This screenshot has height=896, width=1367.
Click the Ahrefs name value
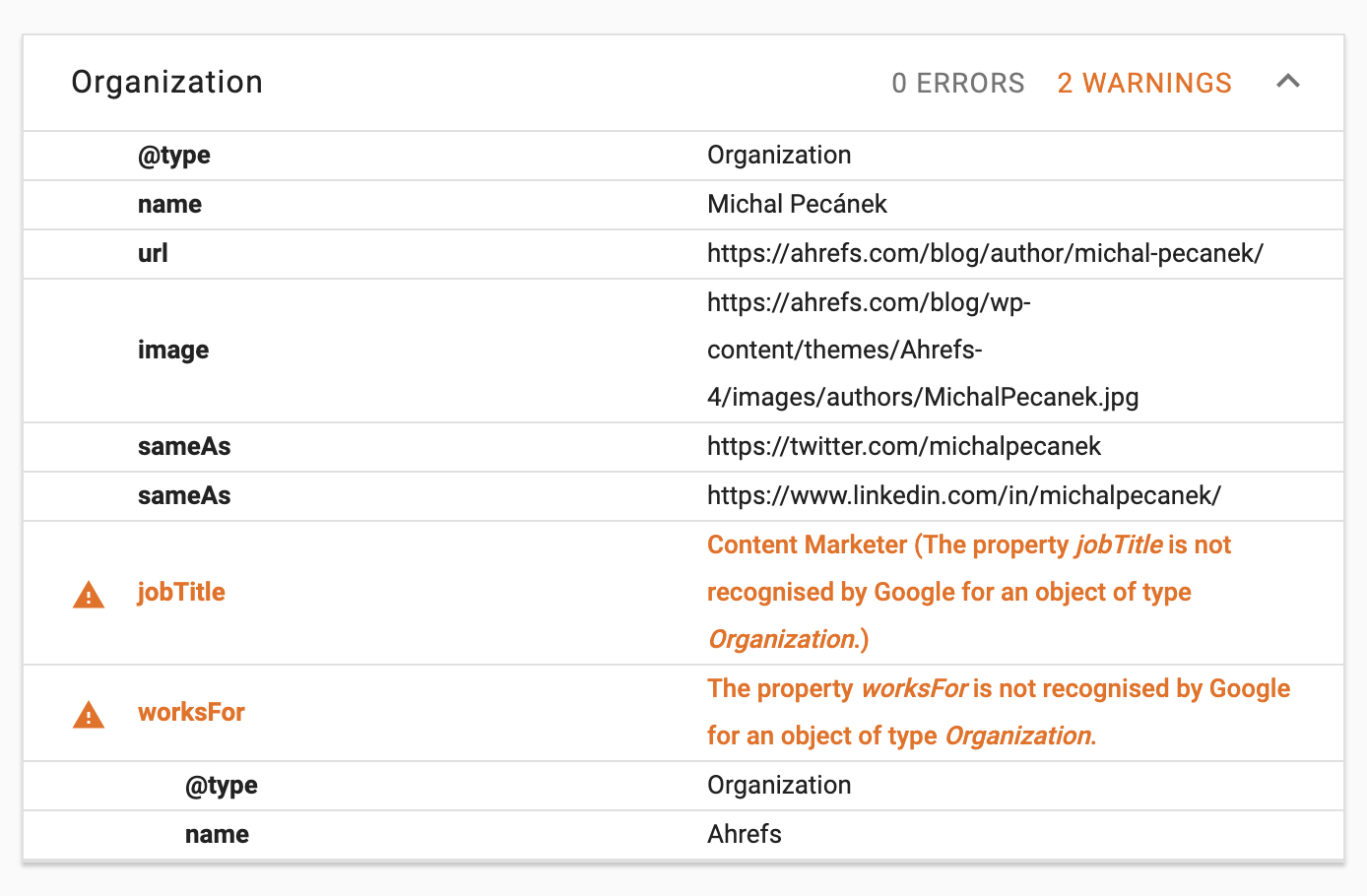(x=744, y=834)
